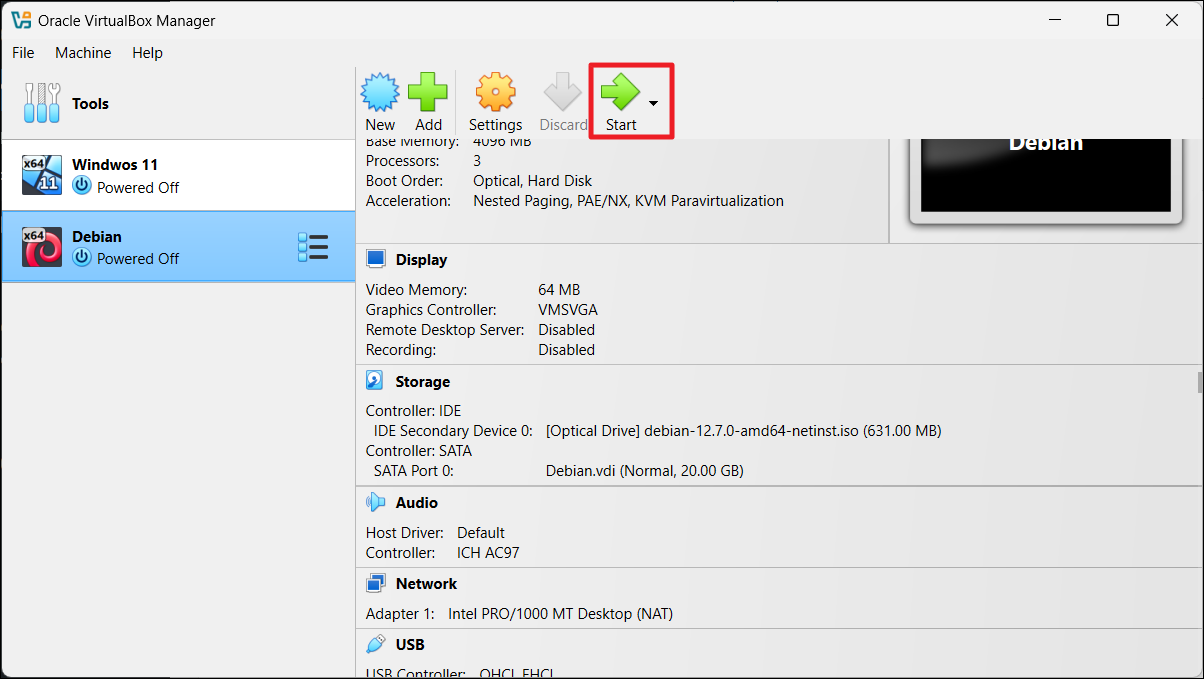Click the Storage section disk icon
The height and width of the screenshot is (679, 1204).
[x=376, y=381]
